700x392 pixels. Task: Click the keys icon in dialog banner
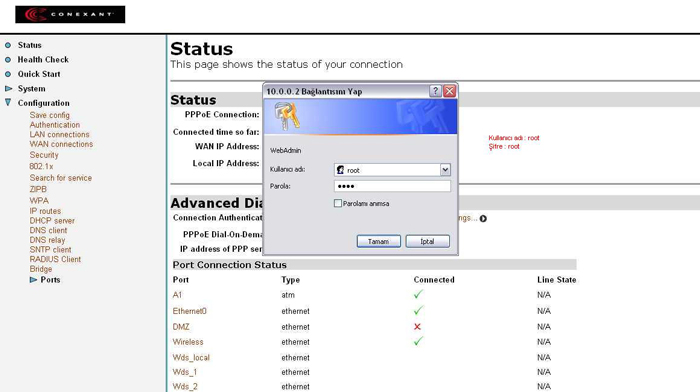tap(287, 116)
